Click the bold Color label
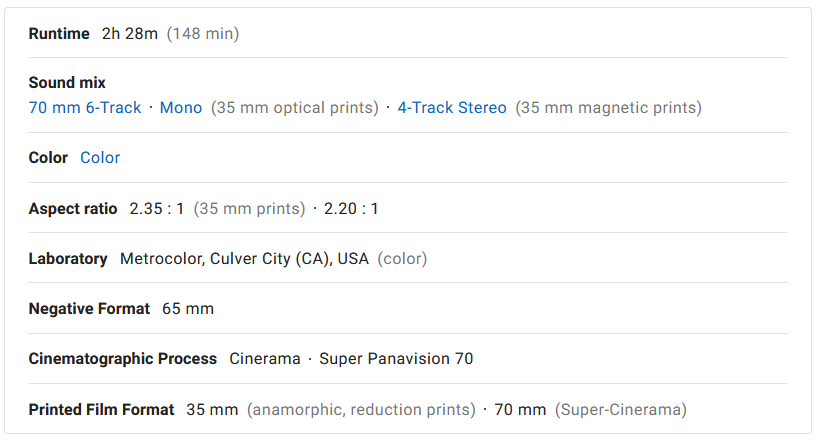Image resolution: width=822 pixels, height=444 pixels. [48, 158]
